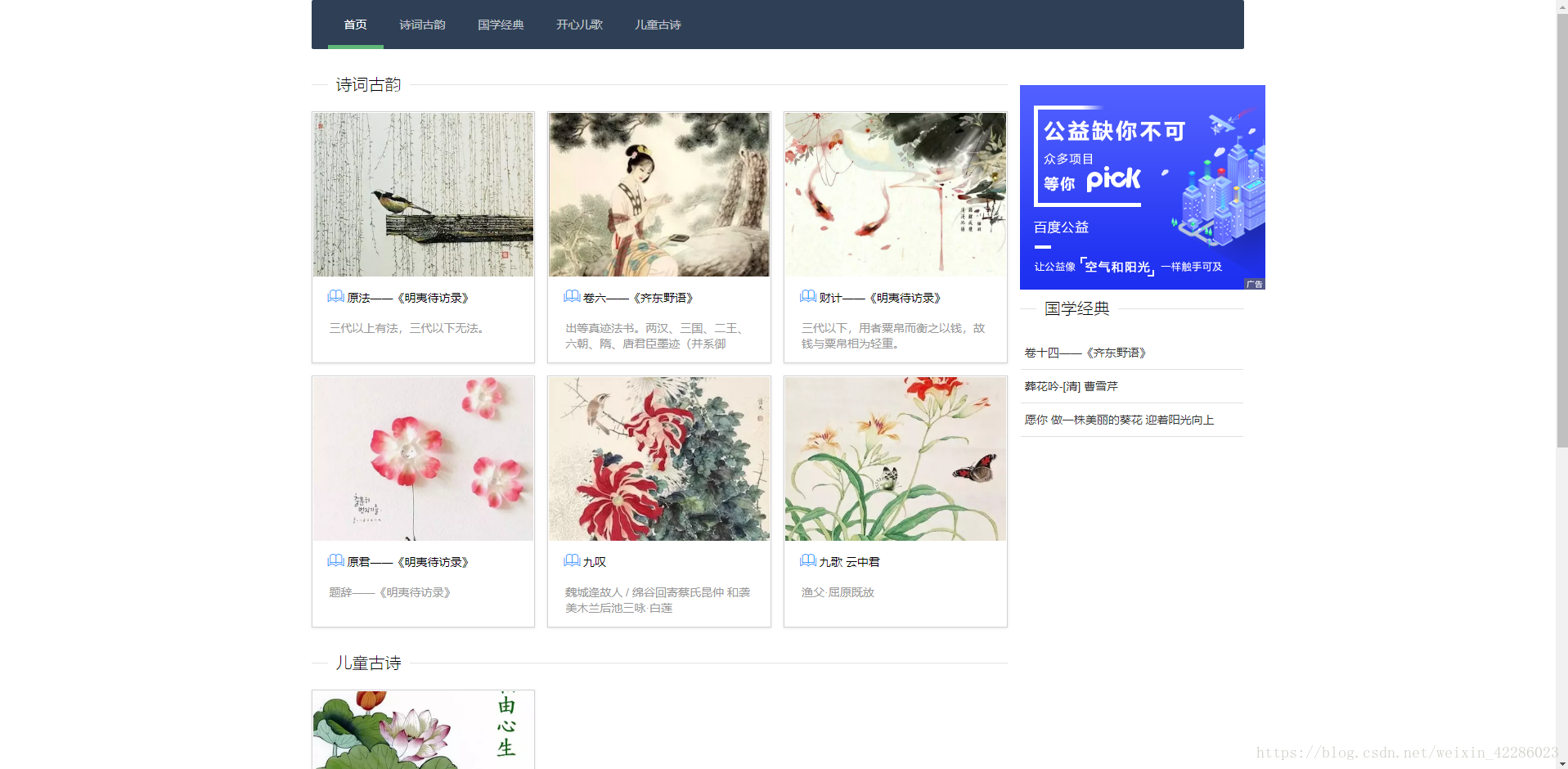Click the 广告 label on the banner
Screen dimensions: 1568x769
click(1255, 284)
